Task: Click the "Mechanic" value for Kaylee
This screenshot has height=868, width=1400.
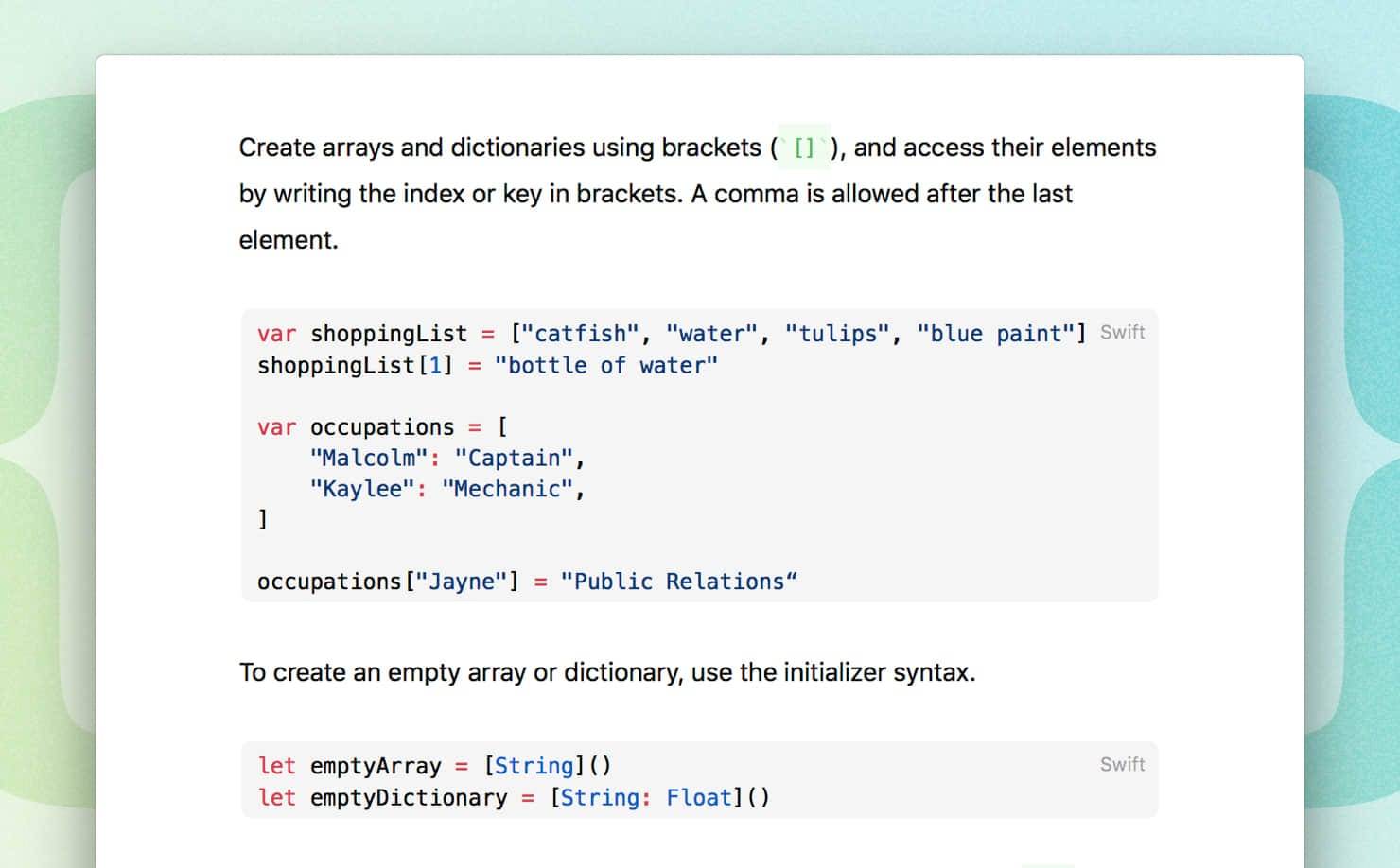Action: click(x=507, y=490)
